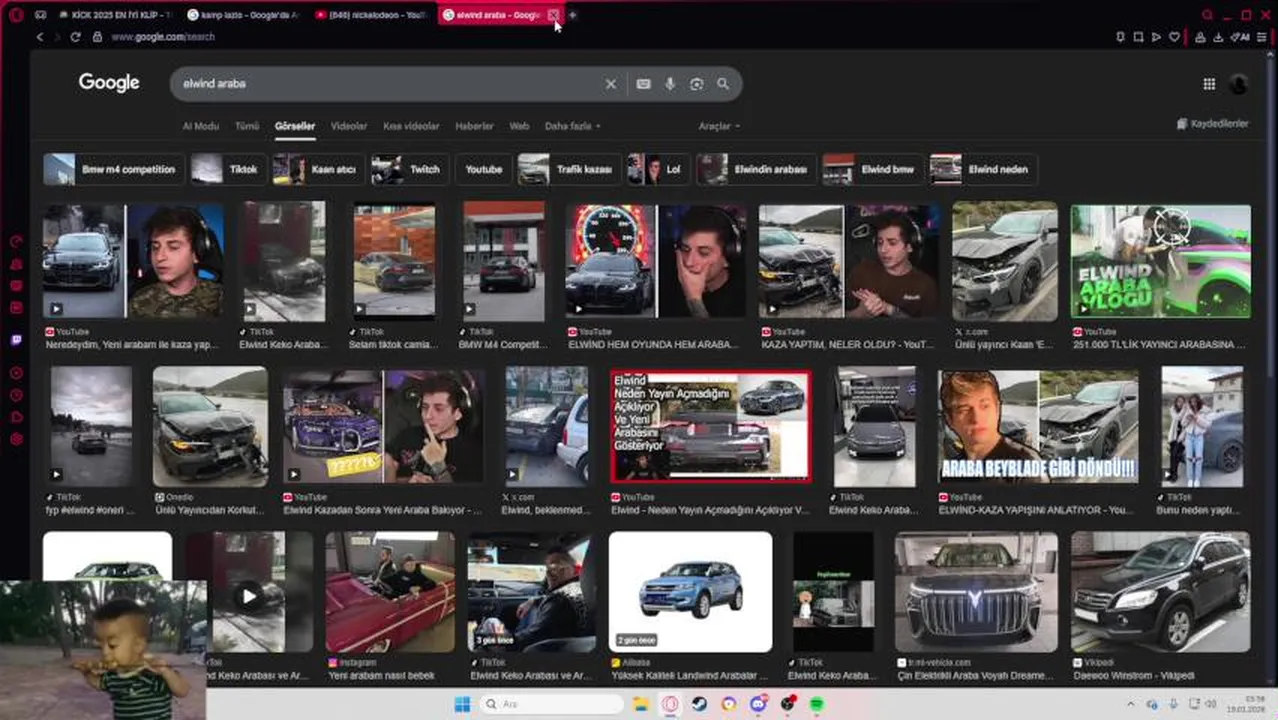Viewport: 1278px width, 720px height.
Task: Open Yeni arabam nasıl bebek Instagram result
Action: pos(390,592)
